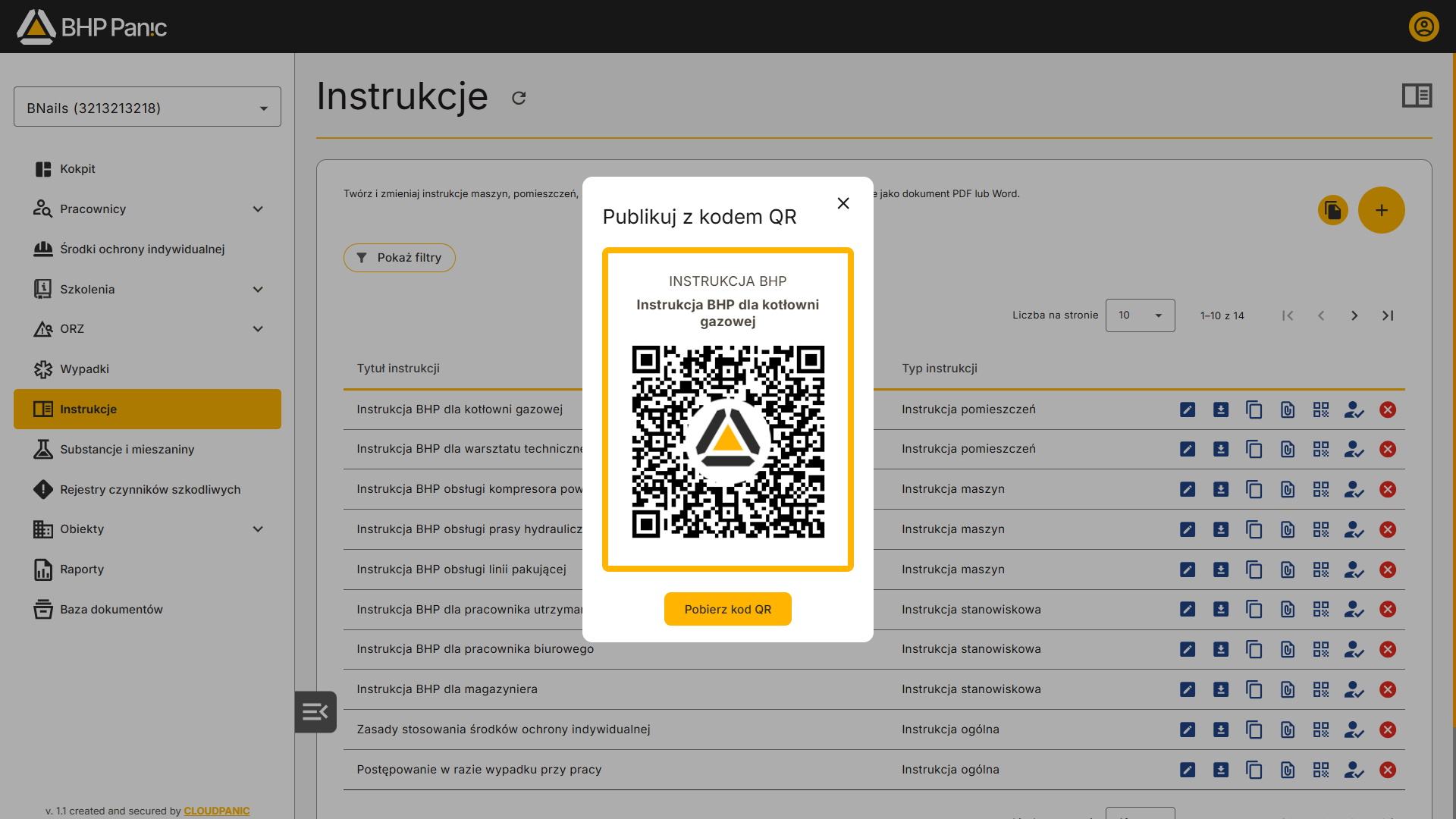
Task: Download the linii pakującej instruction
Action: click(x=1221, y=570)
